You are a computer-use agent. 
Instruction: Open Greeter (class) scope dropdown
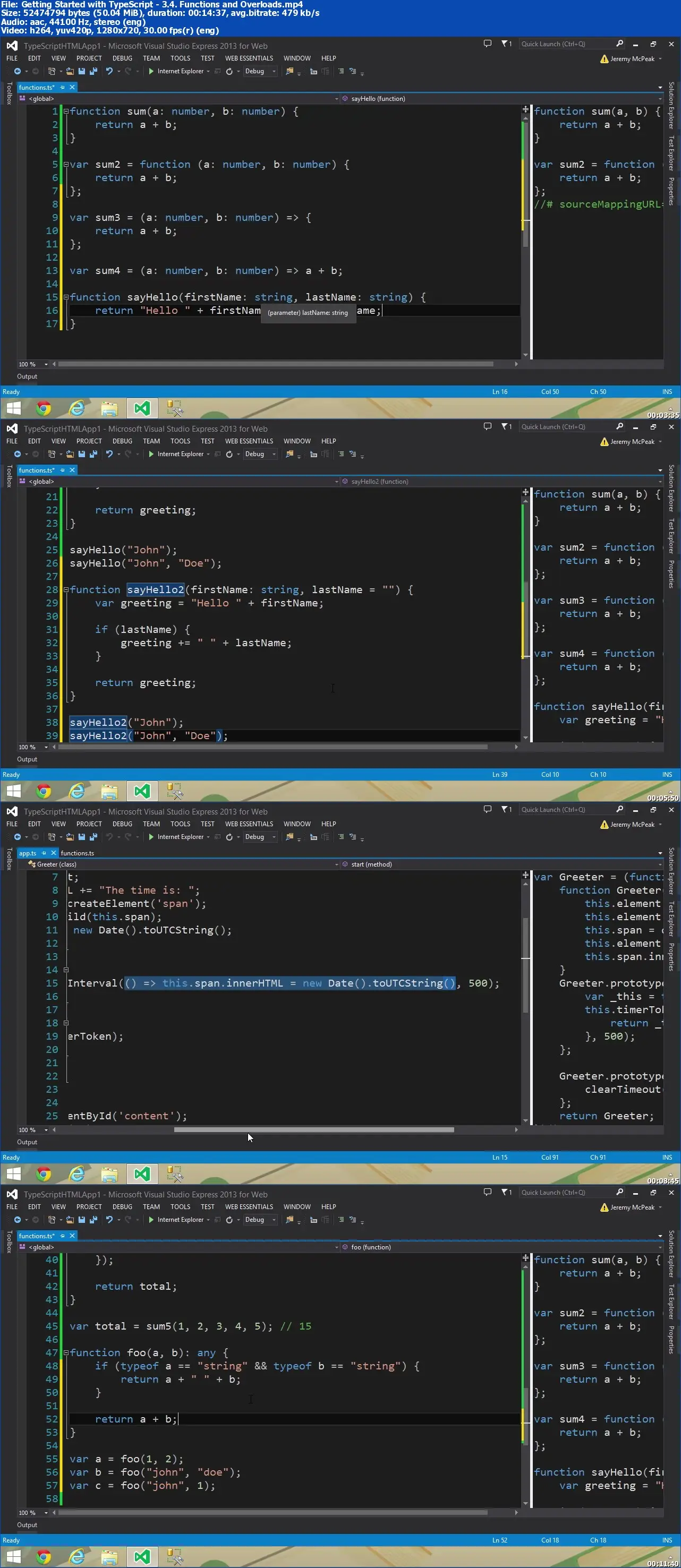pyautogui.click(x=178, y=864)
